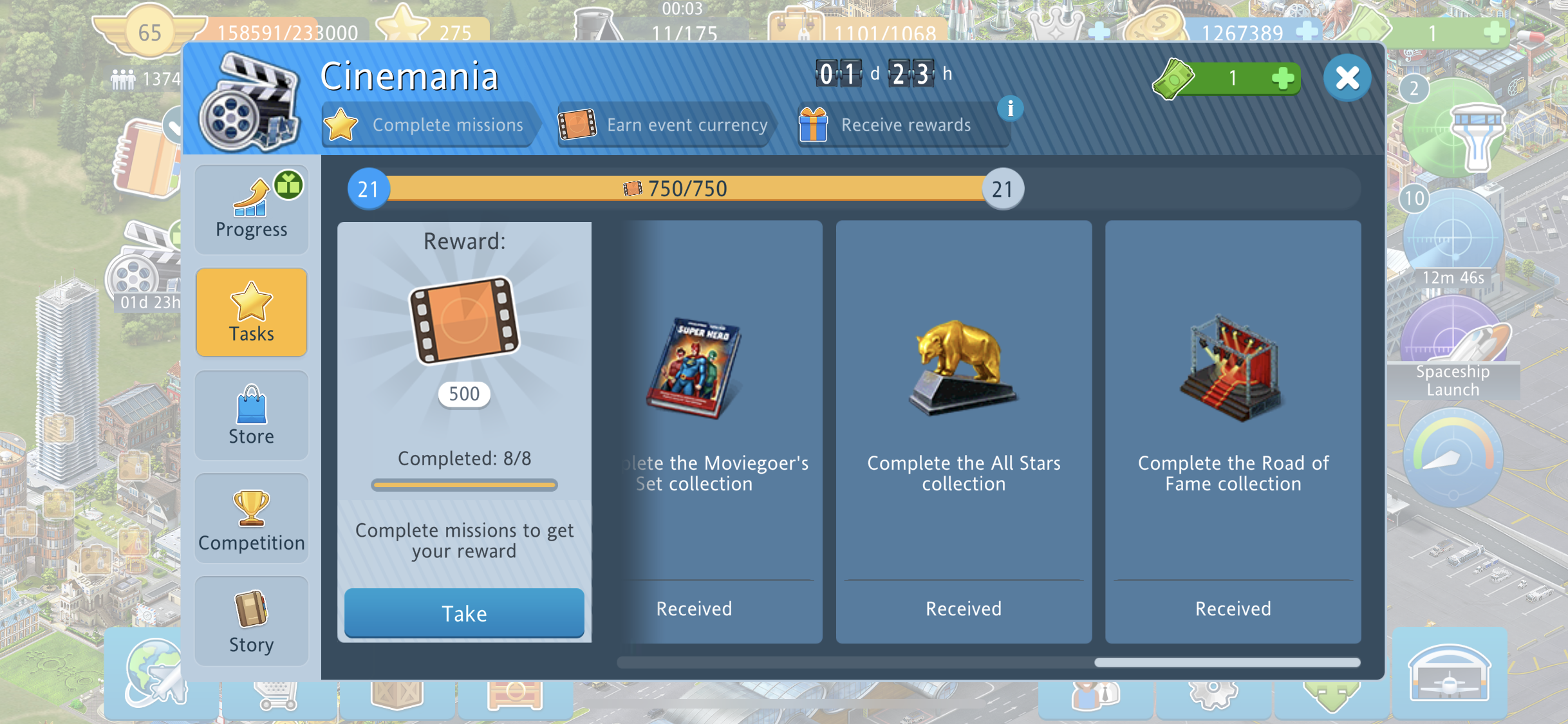
Task: Open the Story section
Action: coord(251,621)
